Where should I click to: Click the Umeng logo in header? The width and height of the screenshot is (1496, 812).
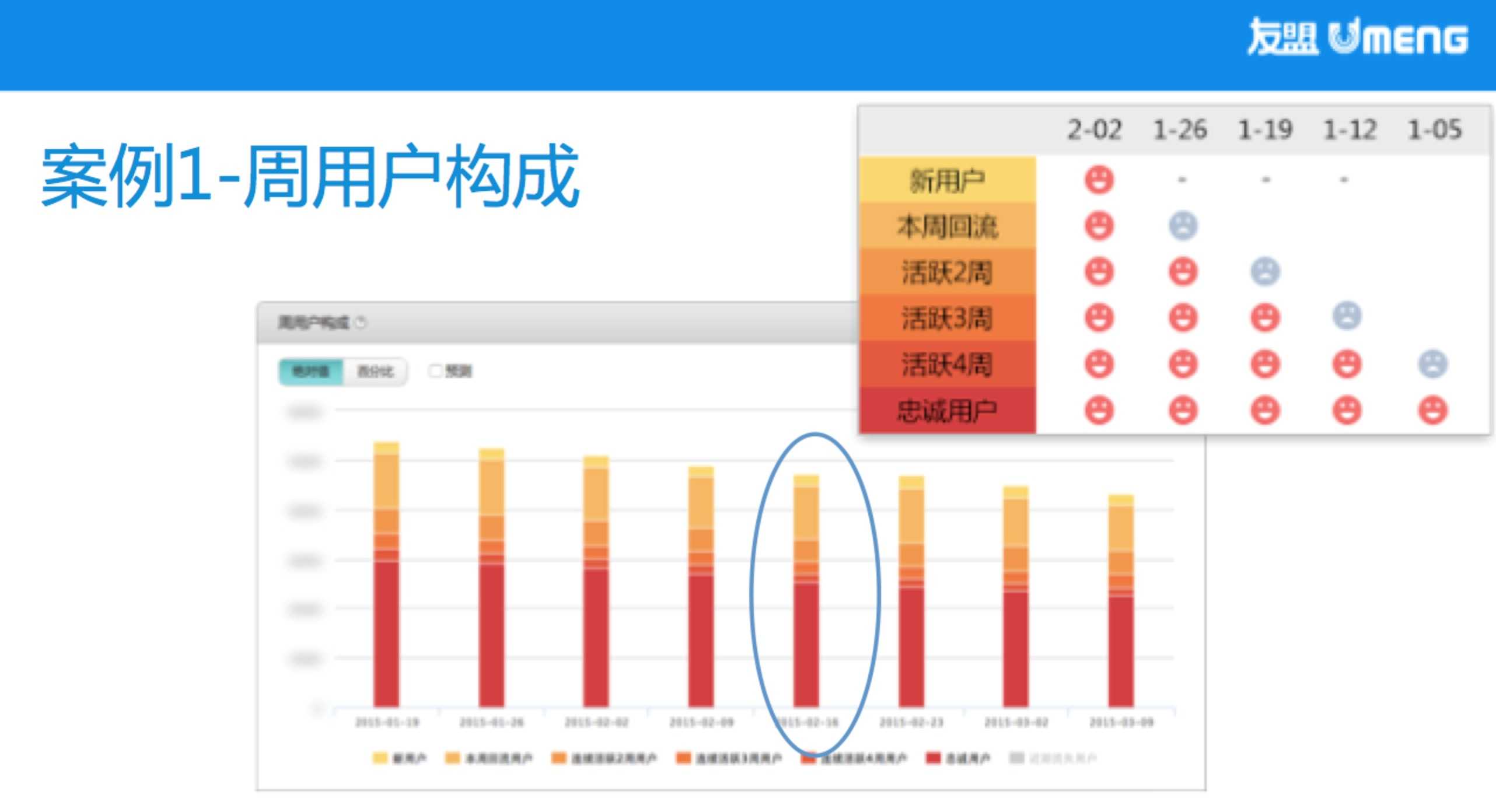[x=1357, y=37]
